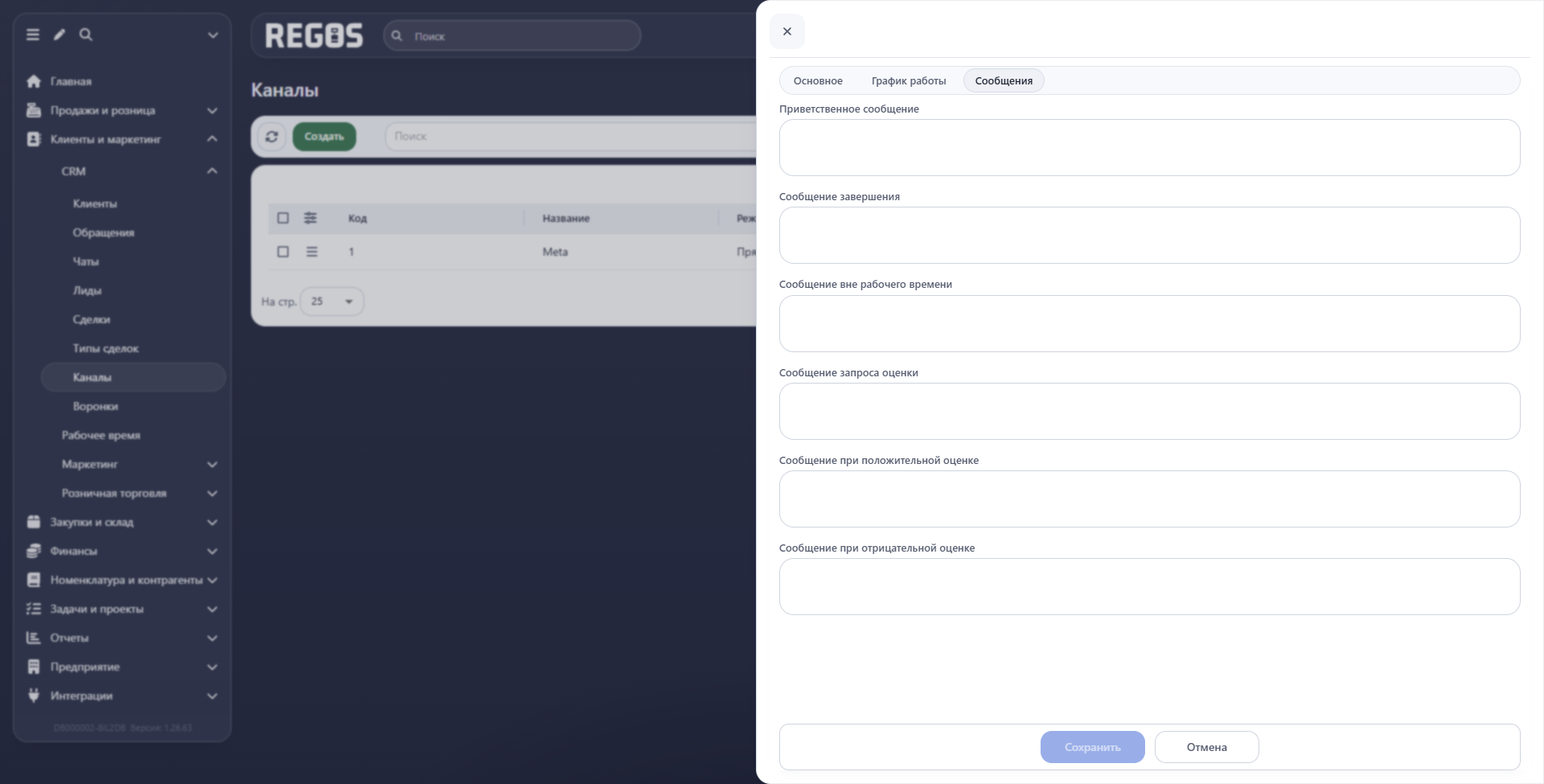Collapse the sidebar header dropdown chevron
The image size is (1544, 784).
213,35
